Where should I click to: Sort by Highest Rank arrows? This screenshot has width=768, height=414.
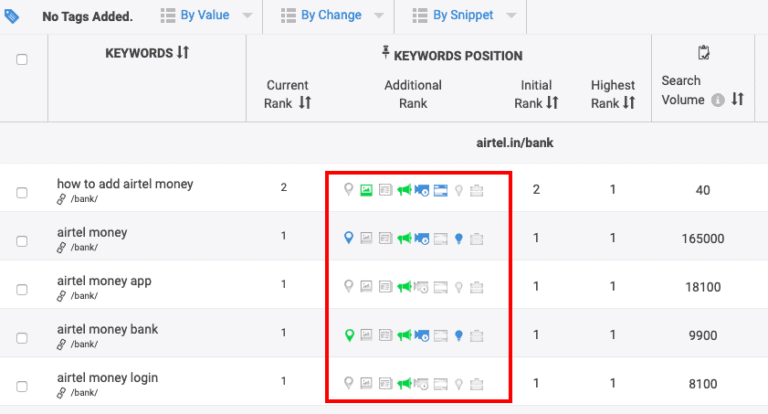(x=629, y=102)
